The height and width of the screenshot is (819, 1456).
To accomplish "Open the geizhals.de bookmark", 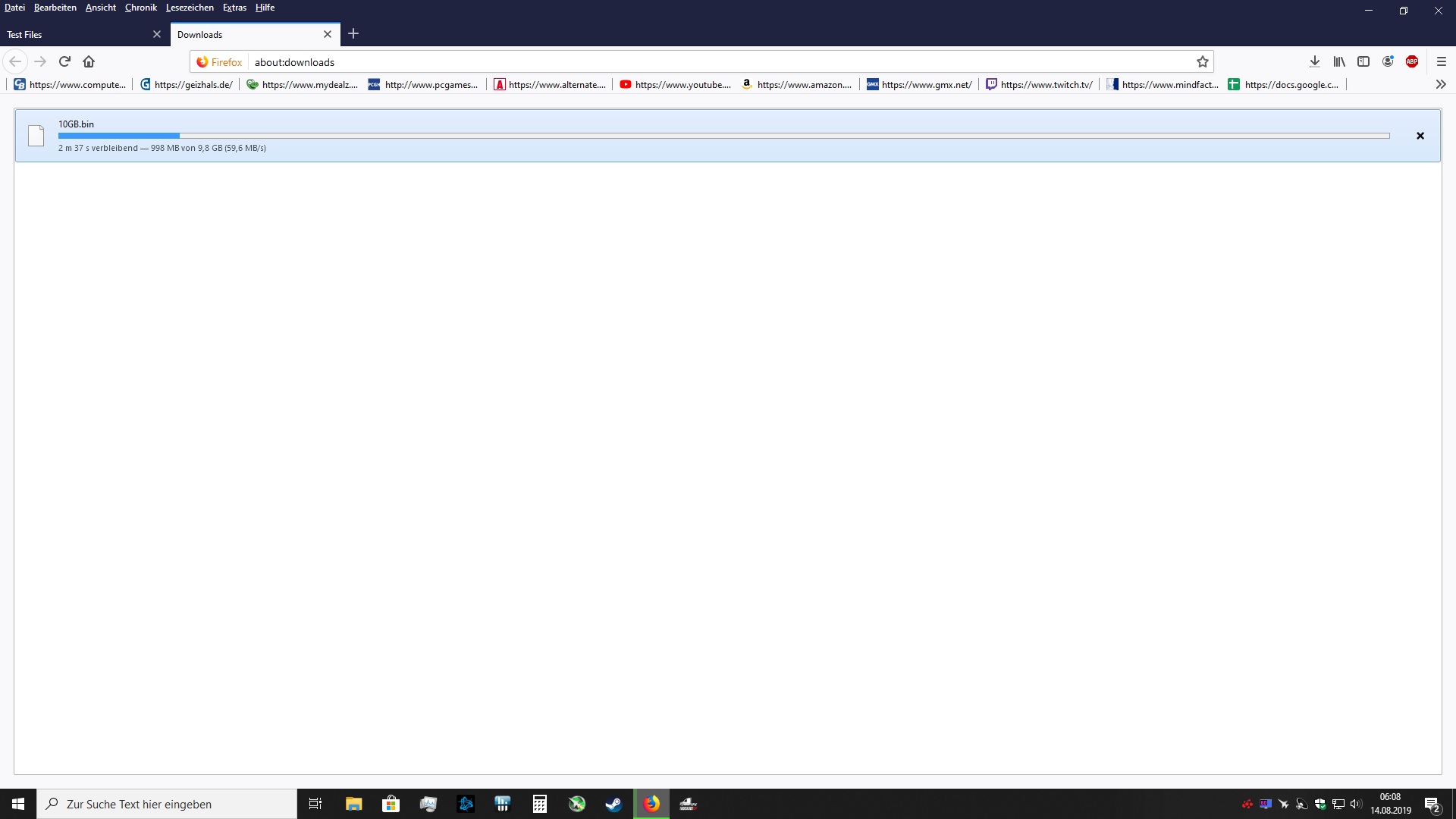I will tap(187, 84).
